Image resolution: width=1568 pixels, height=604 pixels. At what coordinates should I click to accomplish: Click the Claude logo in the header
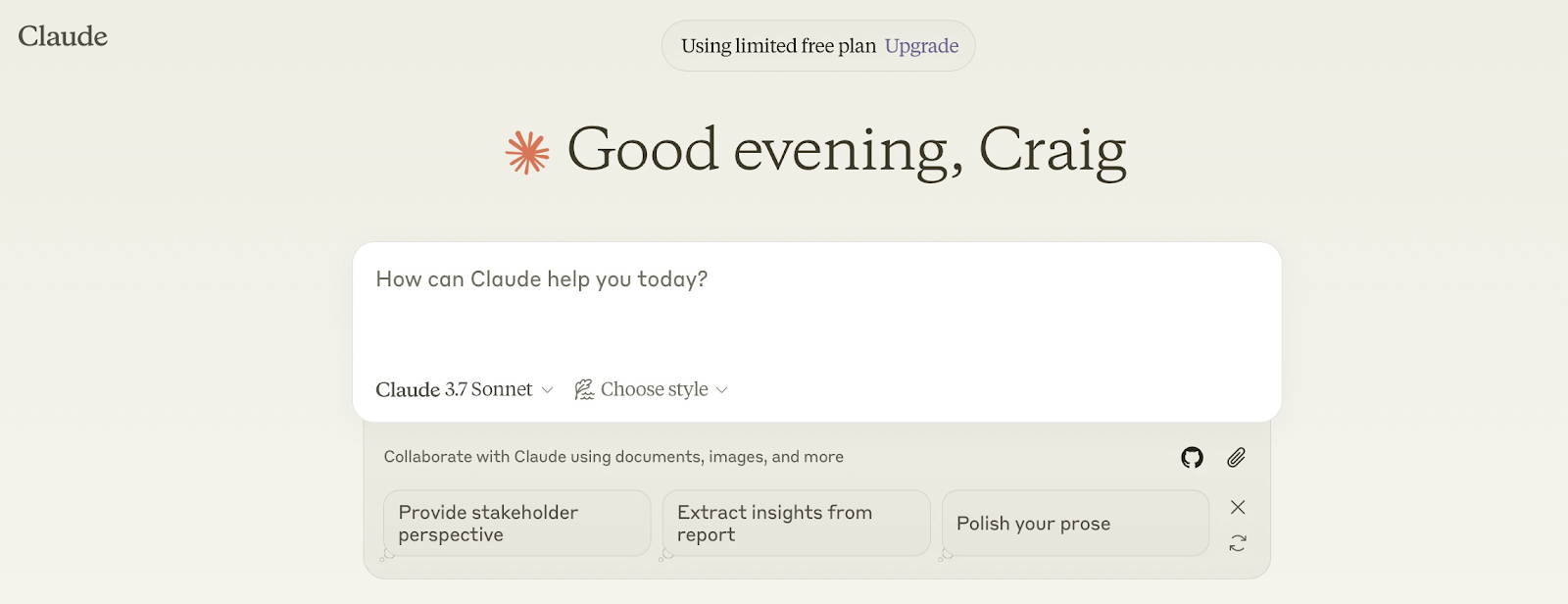click(63, 36)
